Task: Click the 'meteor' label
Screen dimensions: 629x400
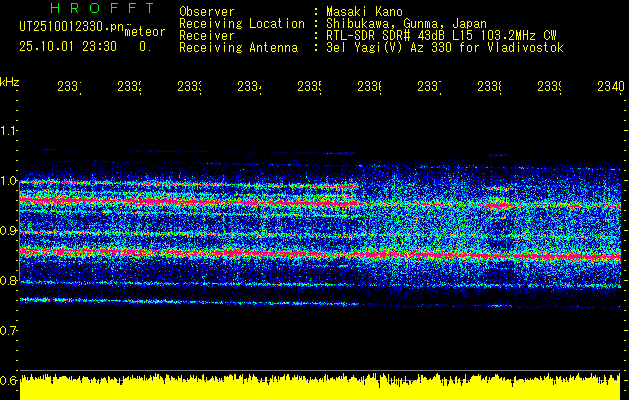Action: (x=145, y=32)
